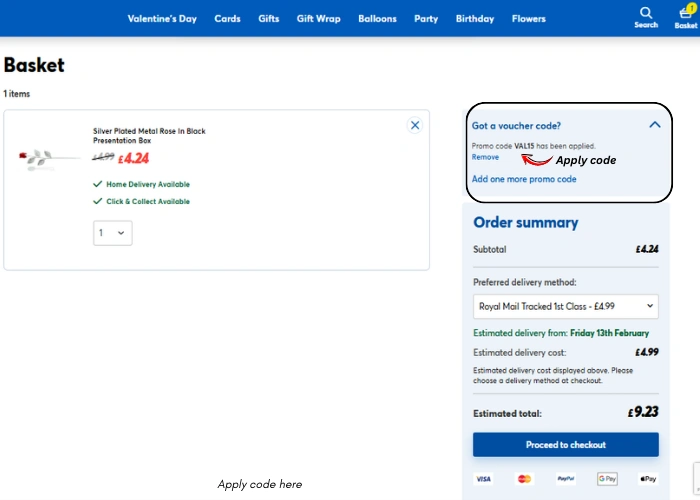Open the Gift Wrap menu
The width and height of the screenshot is (700, 500).
pos(319,19)
